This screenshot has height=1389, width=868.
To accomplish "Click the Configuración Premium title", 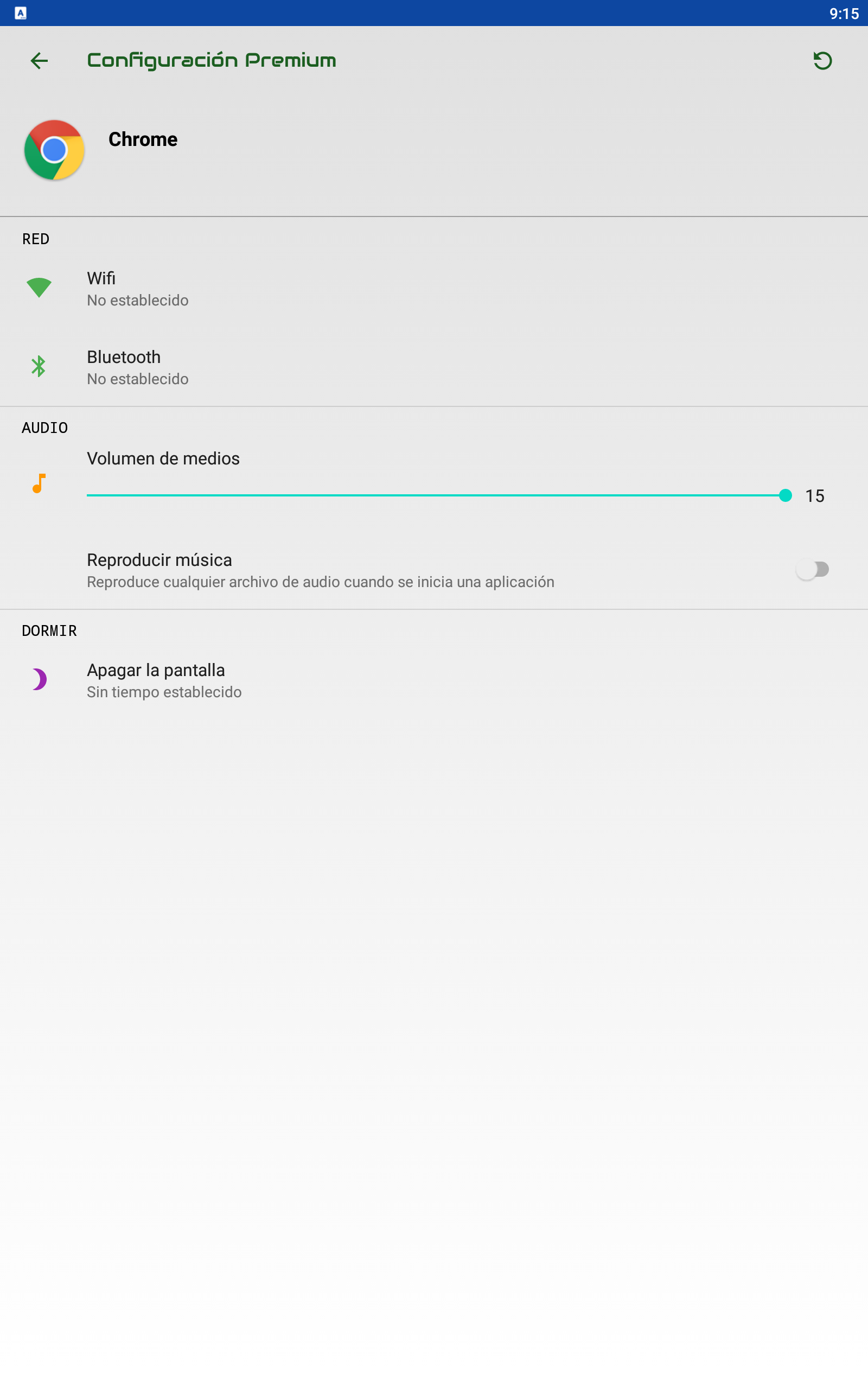I will (x=211, y=60).
